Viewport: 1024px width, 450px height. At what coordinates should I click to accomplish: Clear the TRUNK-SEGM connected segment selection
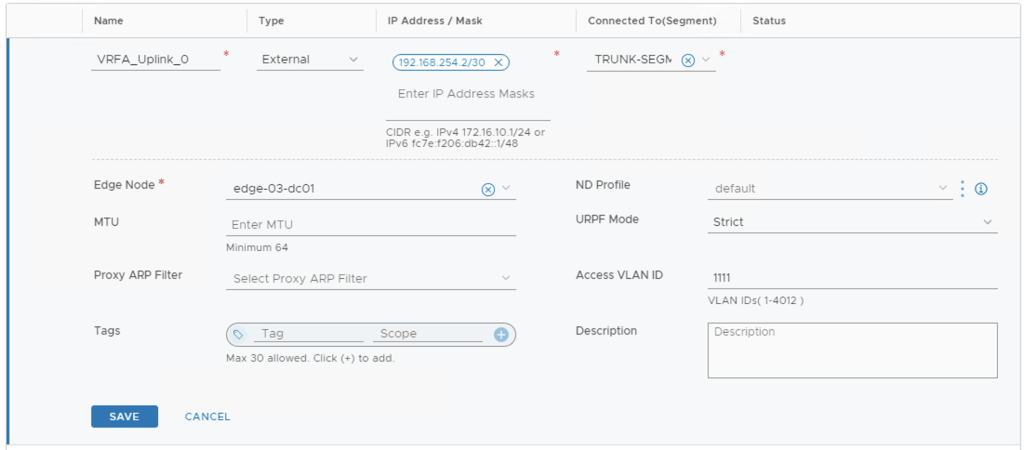(688, 60)
